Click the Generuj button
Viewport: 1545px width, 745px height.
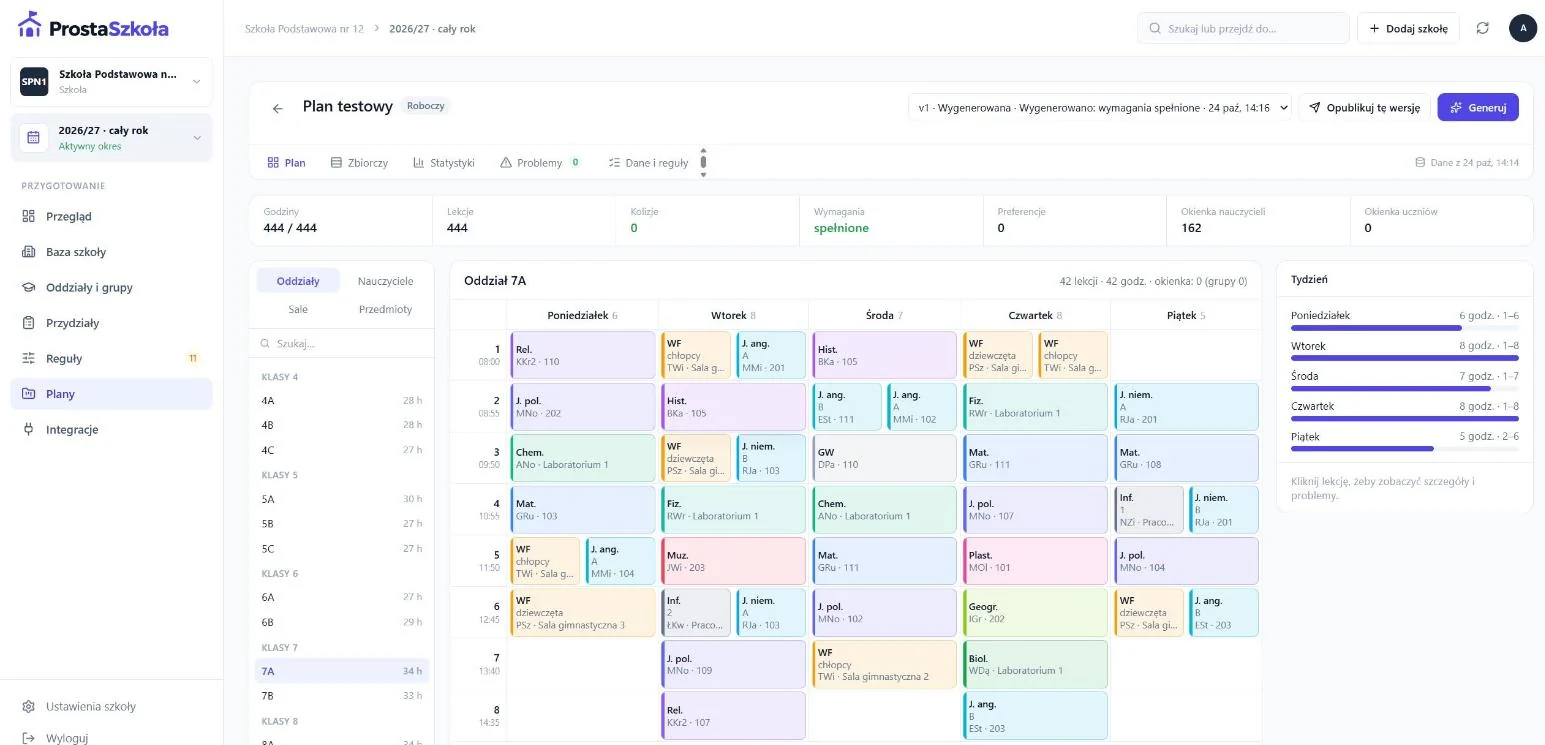point(1478,108)
